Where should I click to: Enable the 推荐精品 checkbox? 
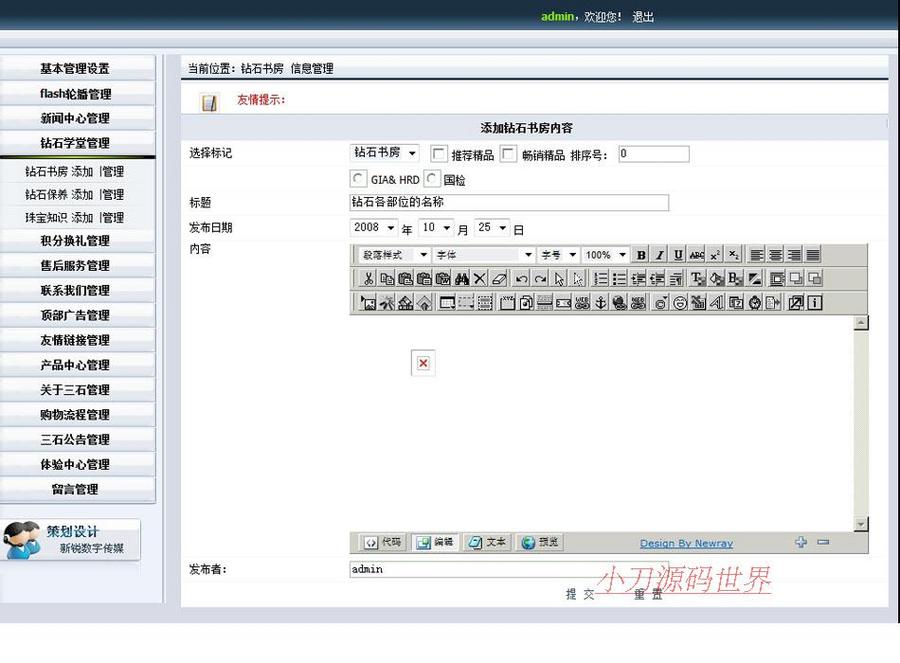(439, 154)
